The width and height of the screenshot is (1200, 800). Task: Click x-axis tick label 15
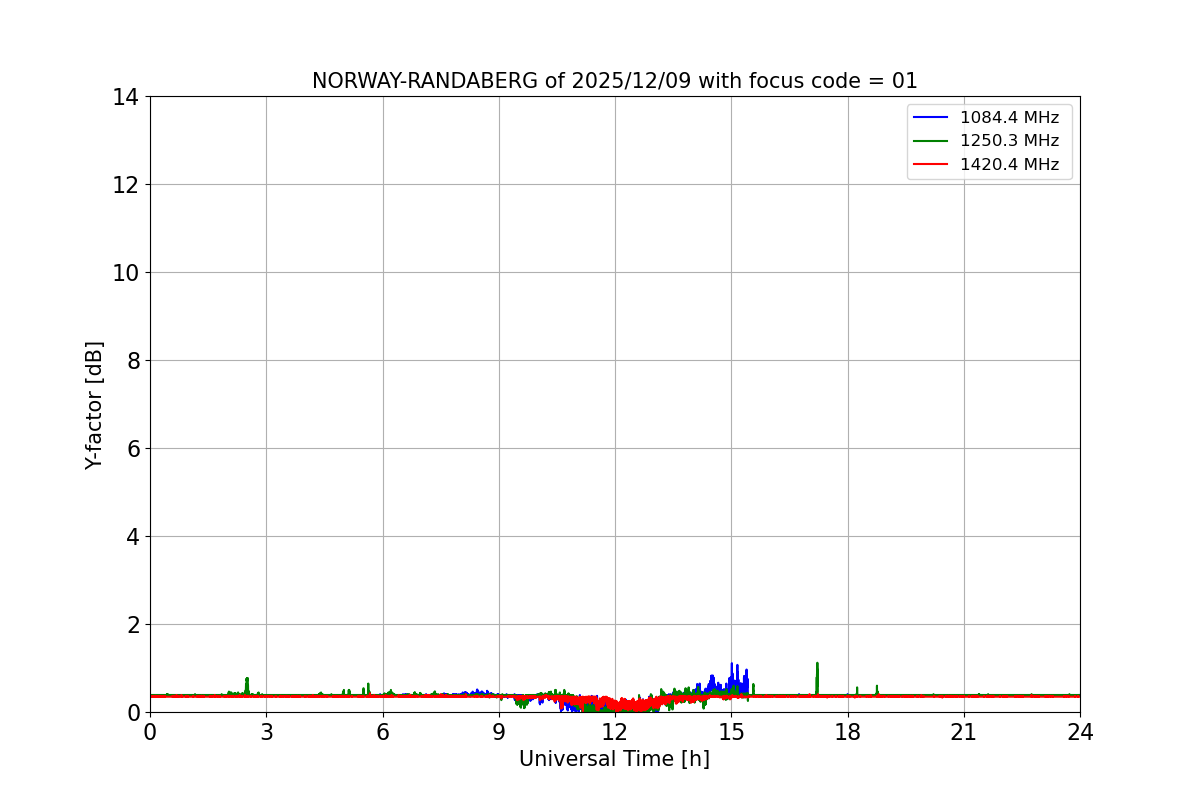(731, 732)
